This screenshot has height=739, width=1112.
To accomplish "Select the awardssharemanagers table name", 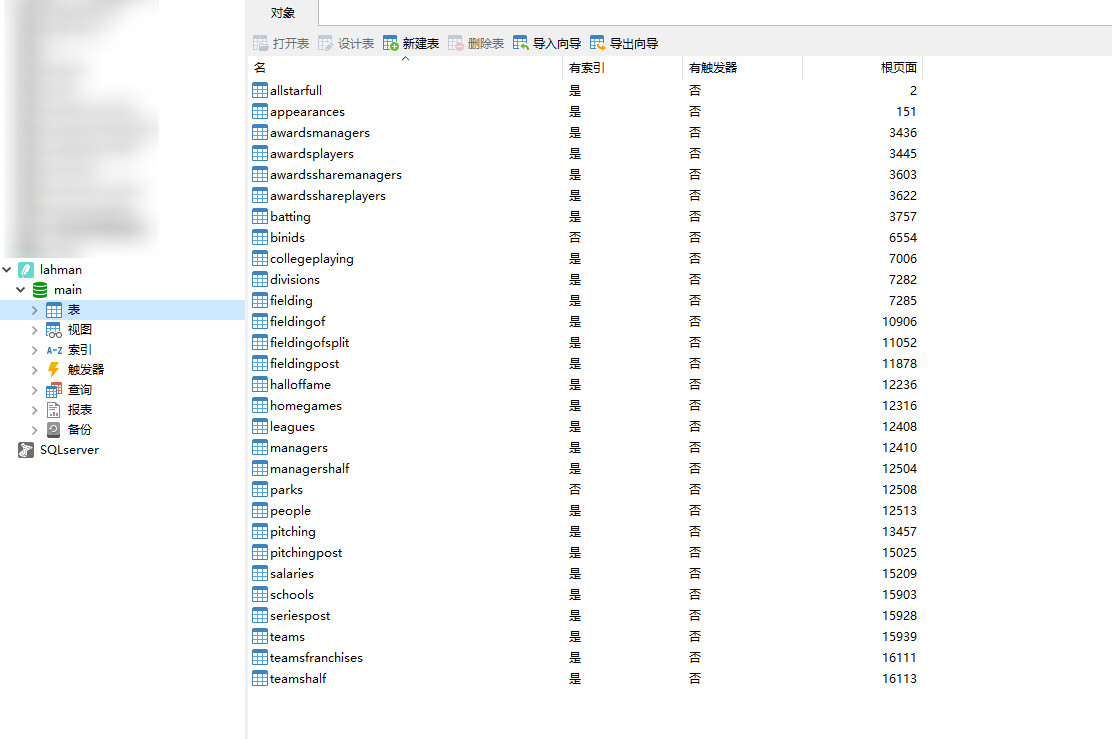I will click(335, 174).
